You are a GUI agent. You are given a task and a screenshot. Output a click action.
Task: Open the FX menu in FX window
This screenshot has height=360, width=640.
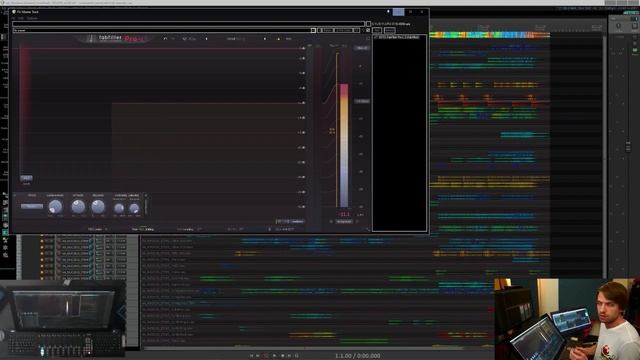[13, 18]
